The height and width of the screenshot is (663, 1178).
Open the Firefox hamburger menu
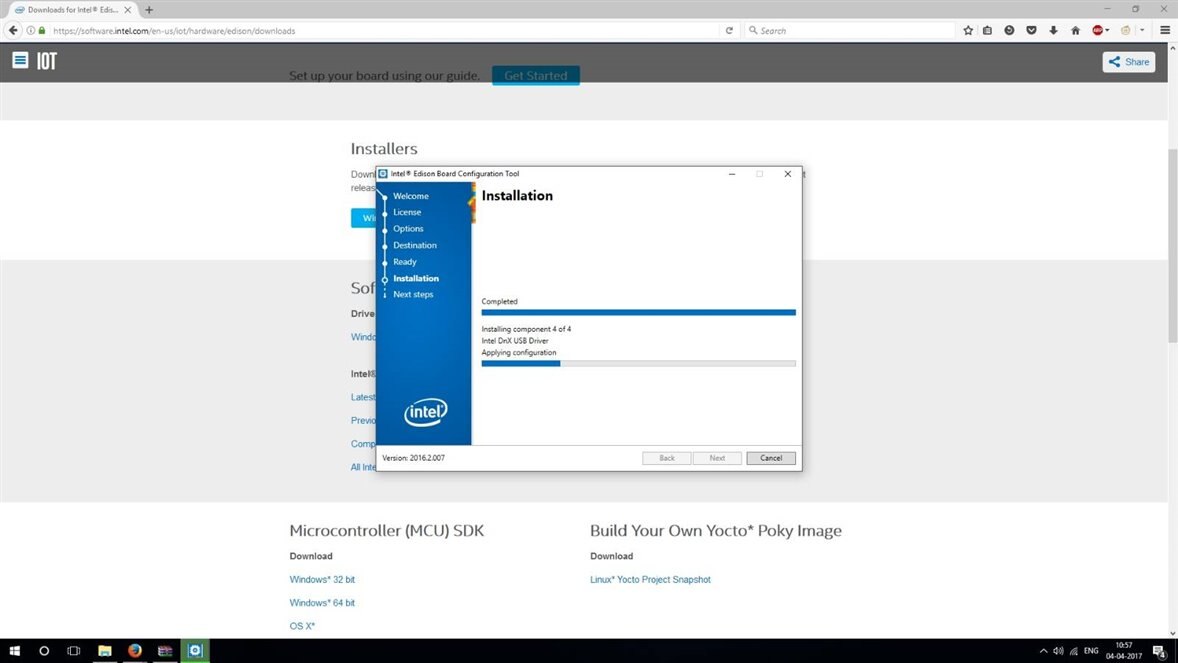click(1165, 31)
